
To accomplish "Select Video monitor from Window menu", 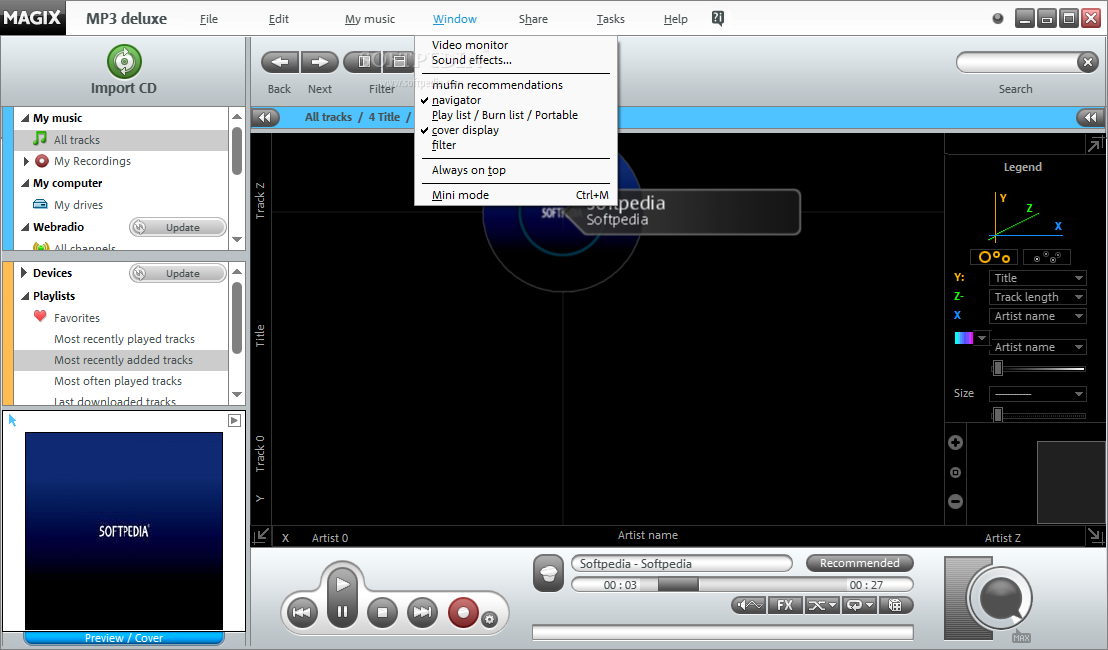I will tap(470, 45).
